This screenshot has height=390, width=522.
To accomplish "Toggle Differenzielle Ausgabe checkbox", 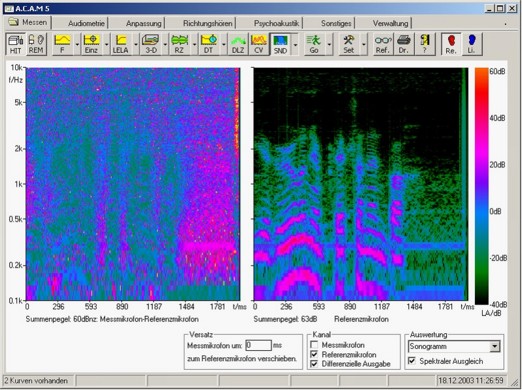I will point(314,364).
